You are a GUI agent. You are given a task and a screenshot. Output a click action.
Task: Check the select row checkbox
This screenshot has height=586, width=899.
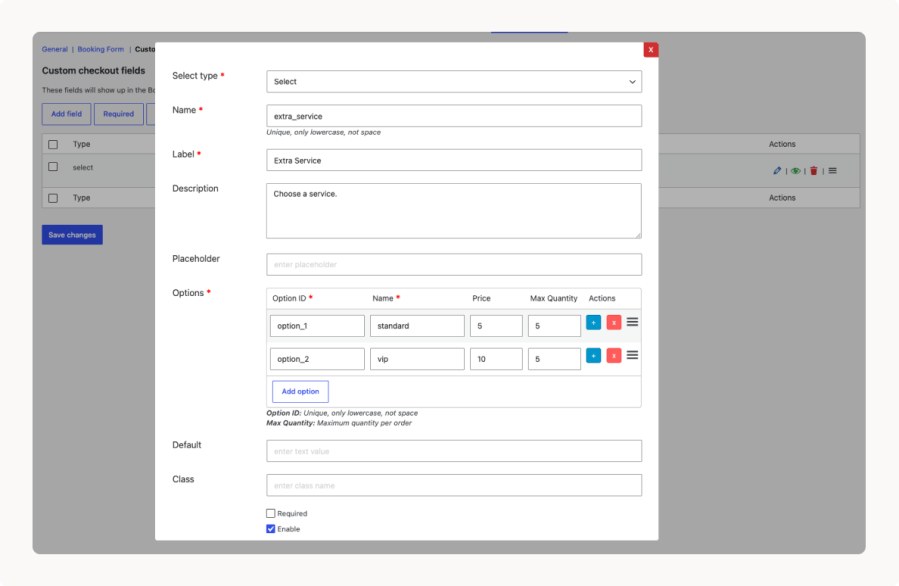tap(53, 166)
